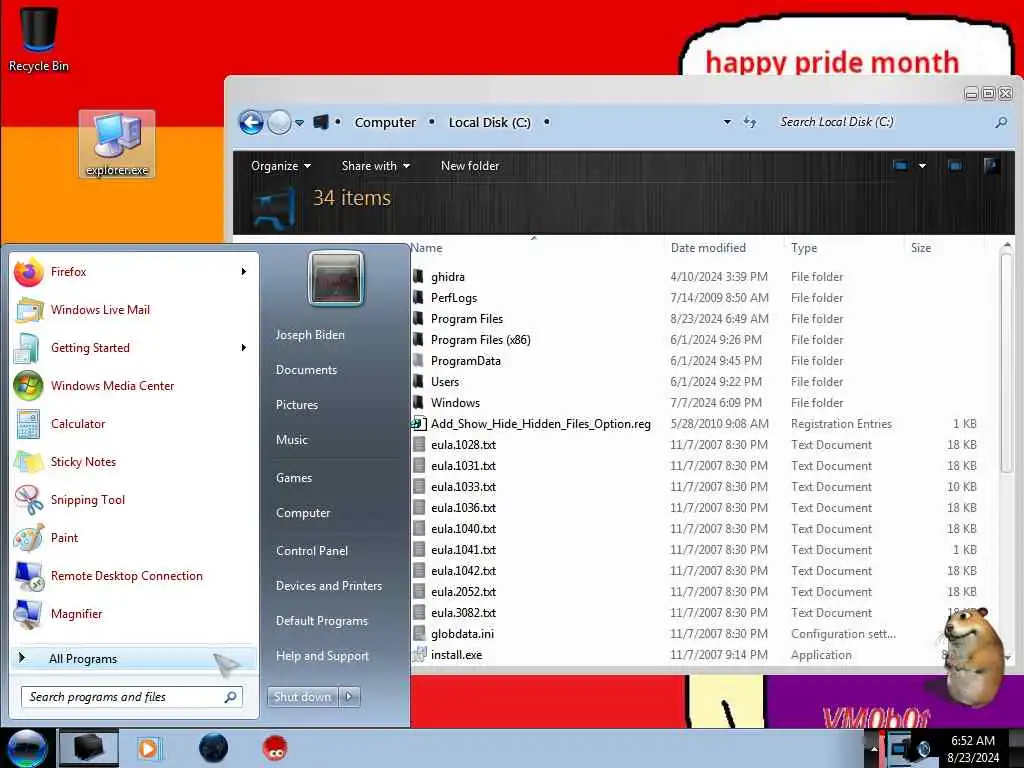Sort by the Type column header
The height and width of the screenshot is (768, 1024).
804,248
